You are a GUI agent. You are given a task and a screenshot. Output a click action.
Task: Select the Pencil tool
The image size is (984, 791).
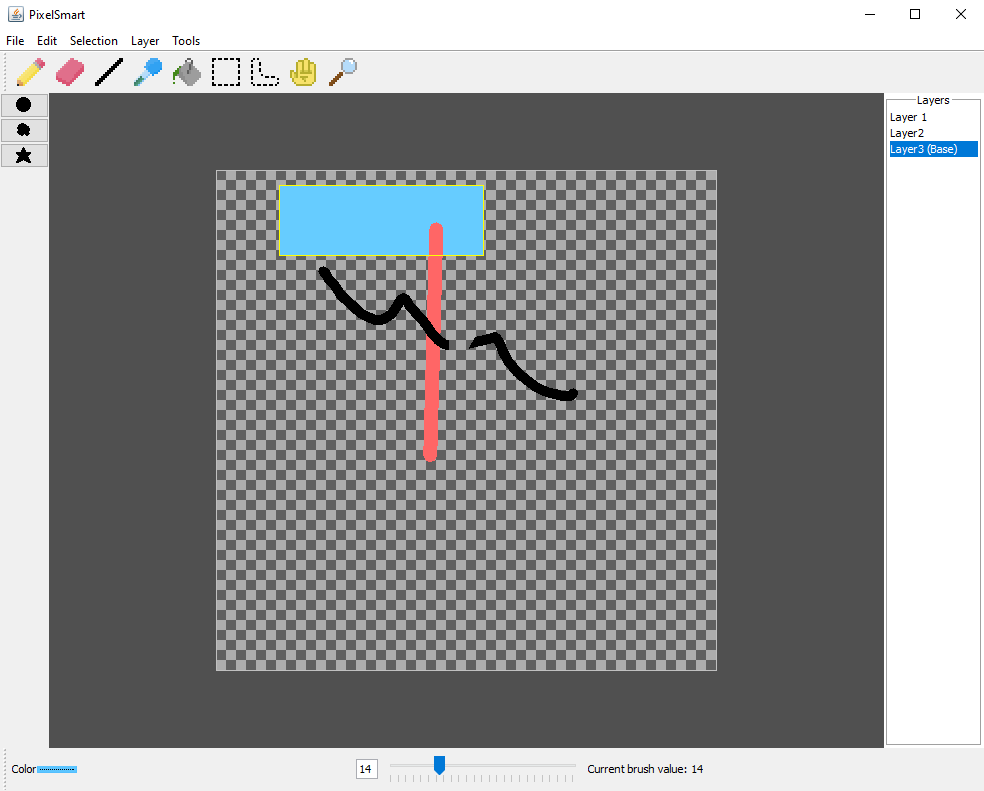(x=31, y=72)
